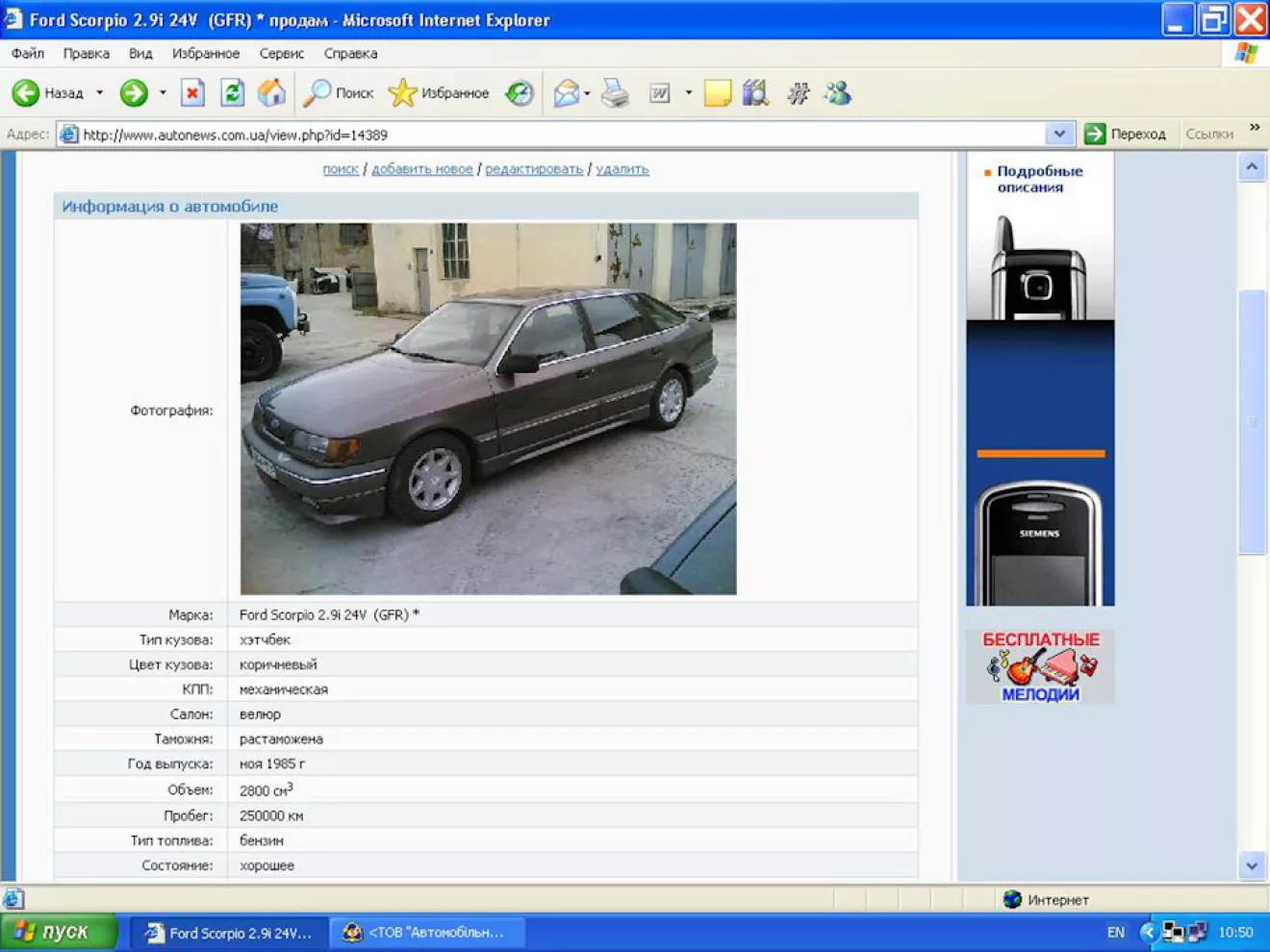Click the Подробные описания banner link
Image resolution: width=1270 pixels, height=952 pixels.
point(1040,179)
